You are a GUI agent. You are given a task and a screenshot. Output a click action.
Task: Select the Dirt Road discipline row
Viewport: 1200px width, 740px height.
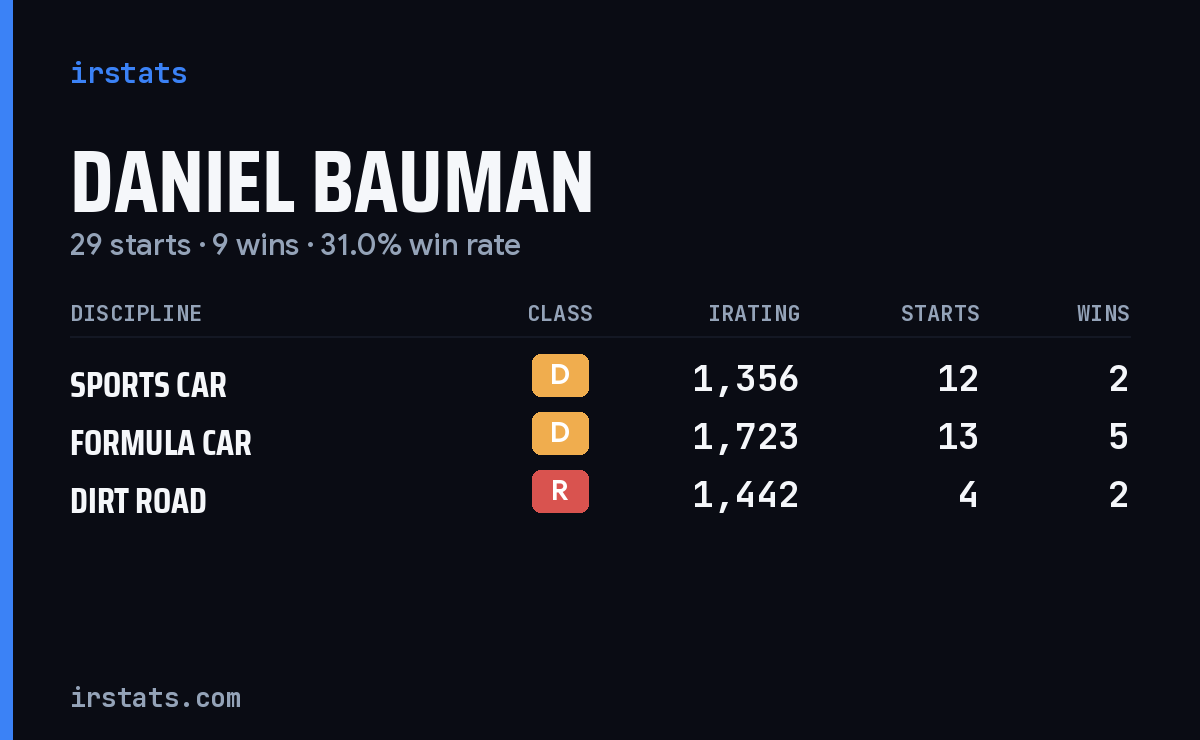(x=600, y=495)
